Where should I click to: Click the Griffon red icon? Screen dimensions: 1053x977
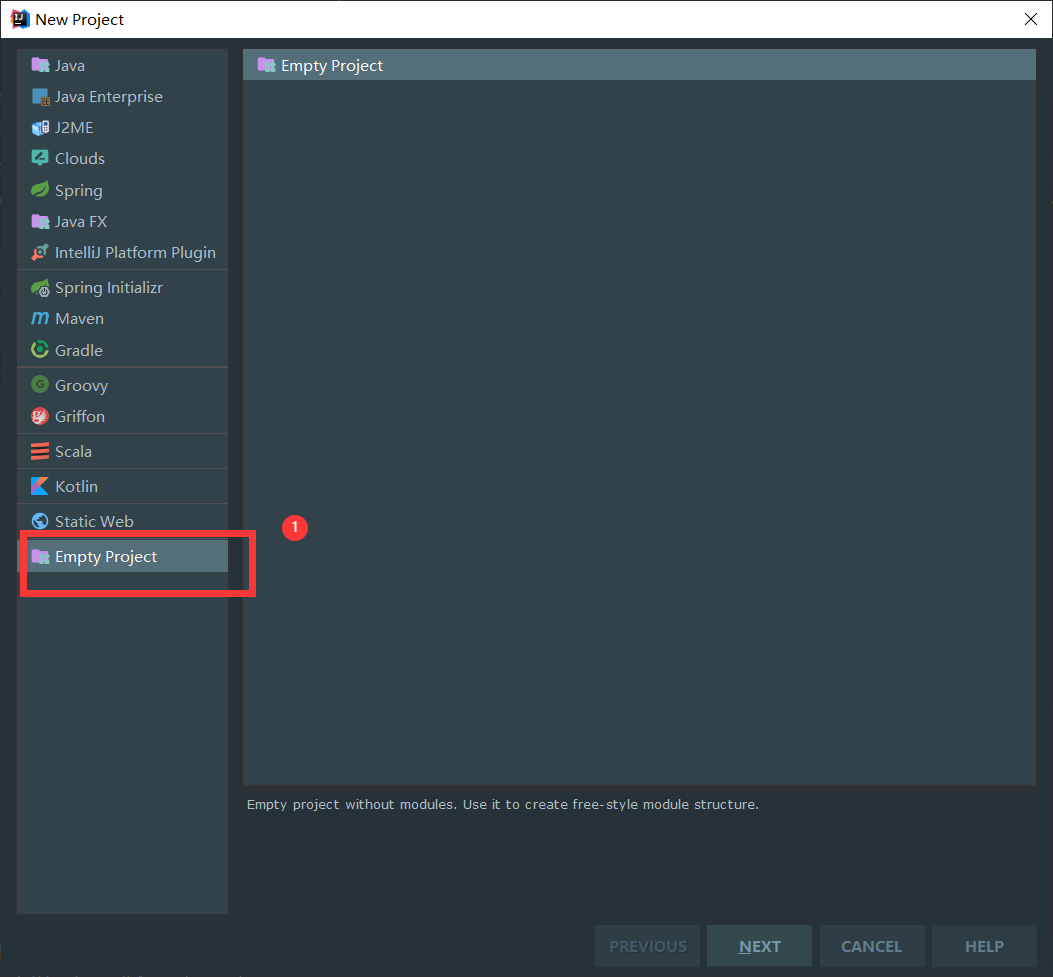pyautogui.click(x=40, y=416)
